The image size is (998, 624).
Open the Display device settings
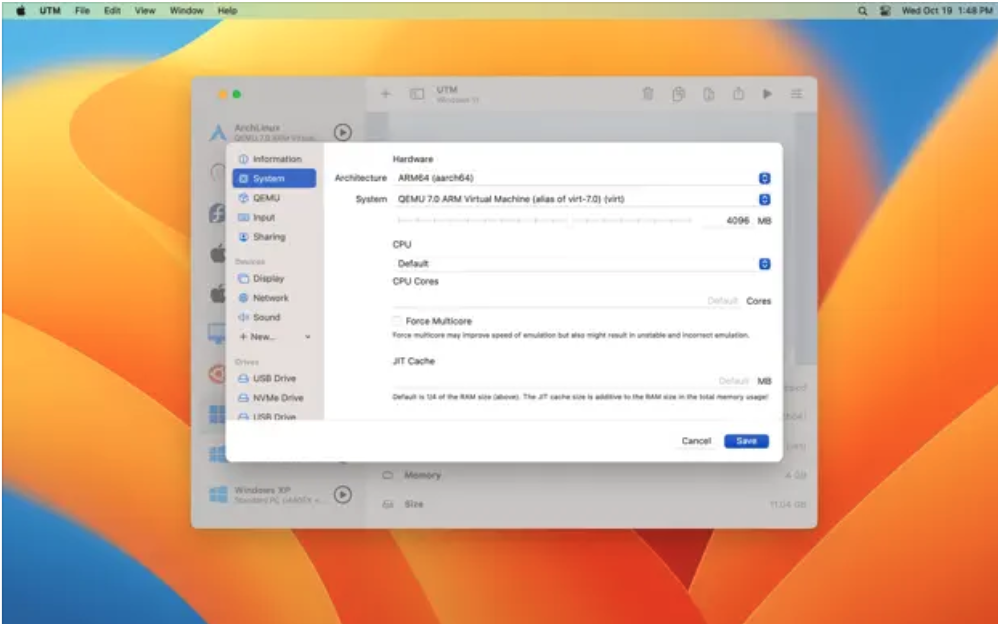click(x=274, y=278)
